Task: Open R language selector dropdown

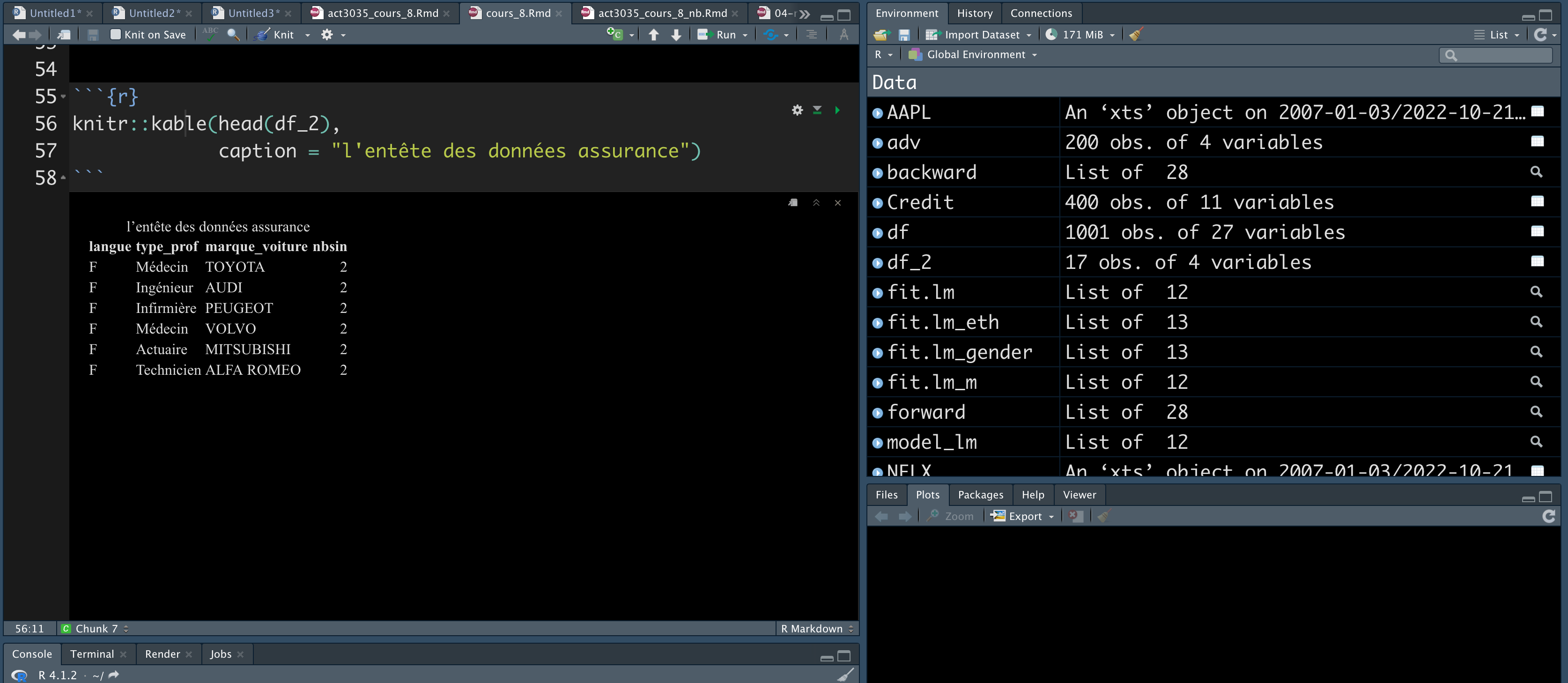Action: tap(883, 55)
